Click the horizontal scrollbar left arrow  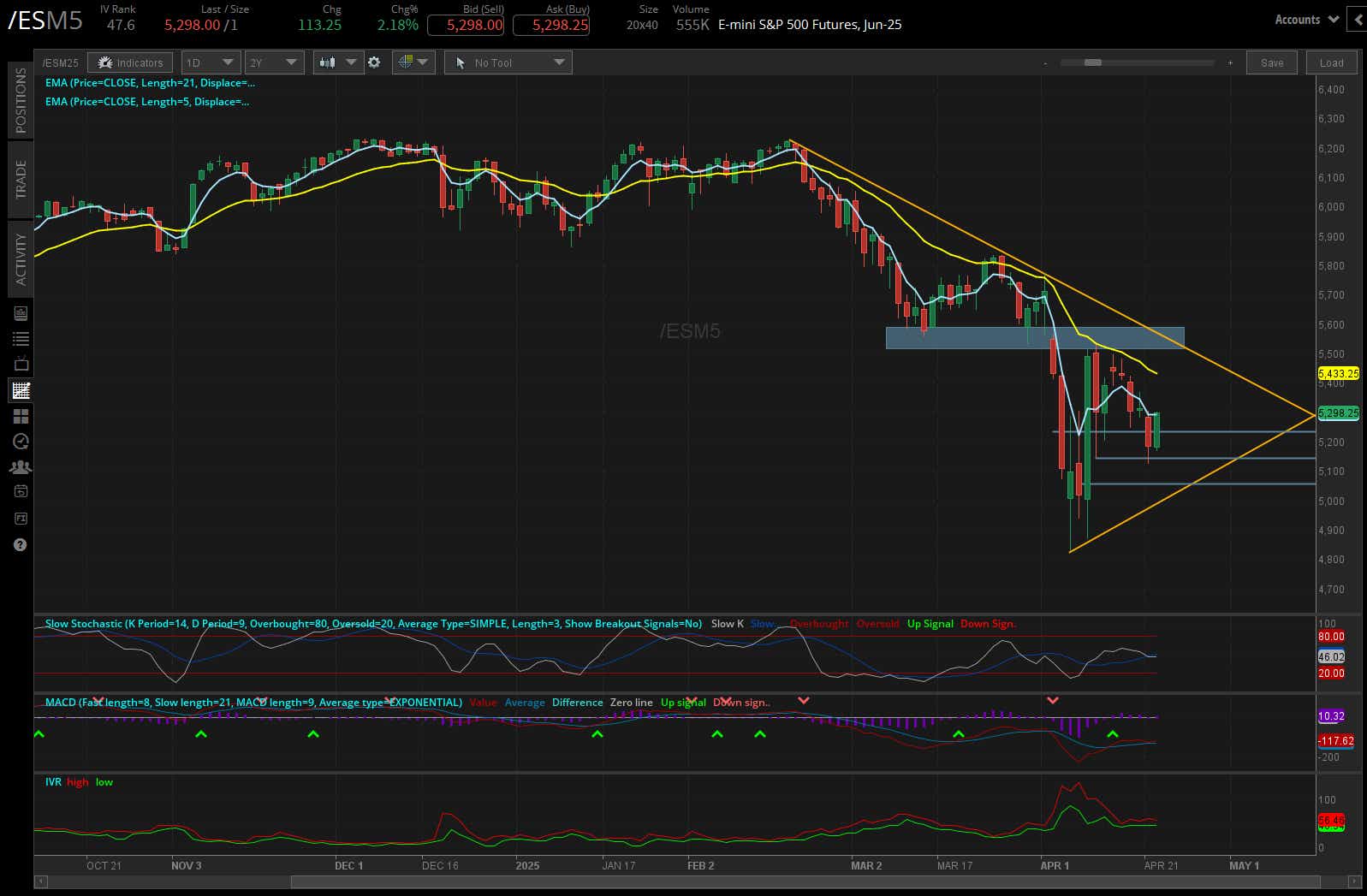pyautogui.click(x=40, y=881)
